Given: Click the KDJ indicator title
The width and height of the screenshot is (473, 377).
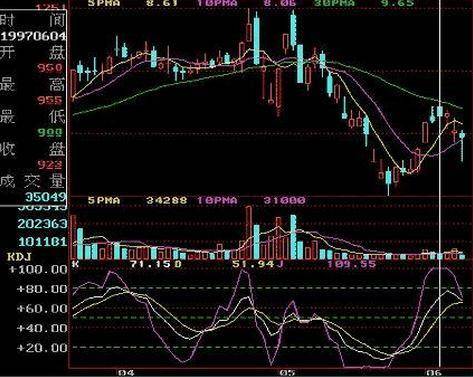Looking at the screenshot, I should [x=19, y=257].
